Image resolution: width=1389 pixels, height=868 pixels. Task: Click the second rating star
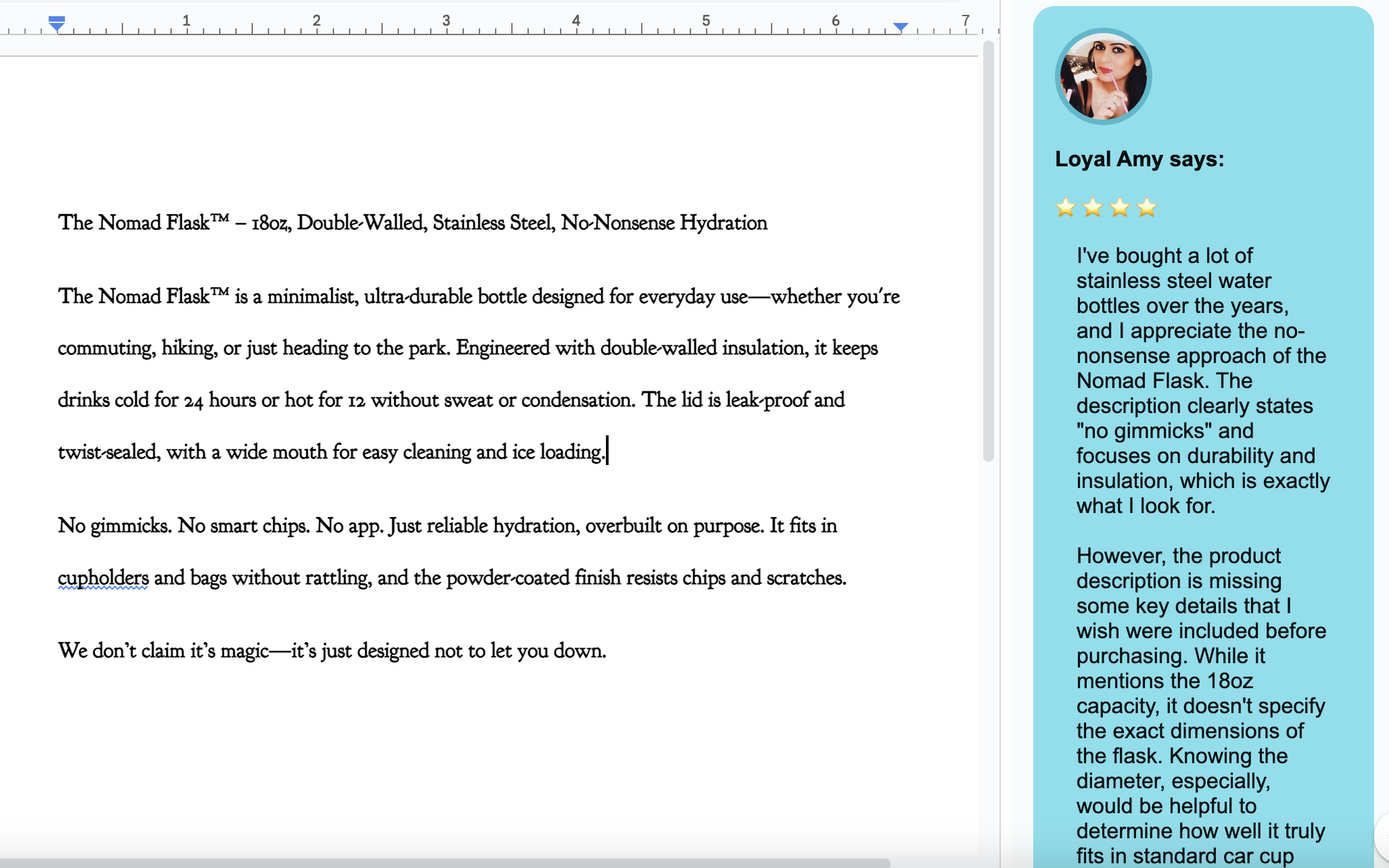(x=1092, y=208)
